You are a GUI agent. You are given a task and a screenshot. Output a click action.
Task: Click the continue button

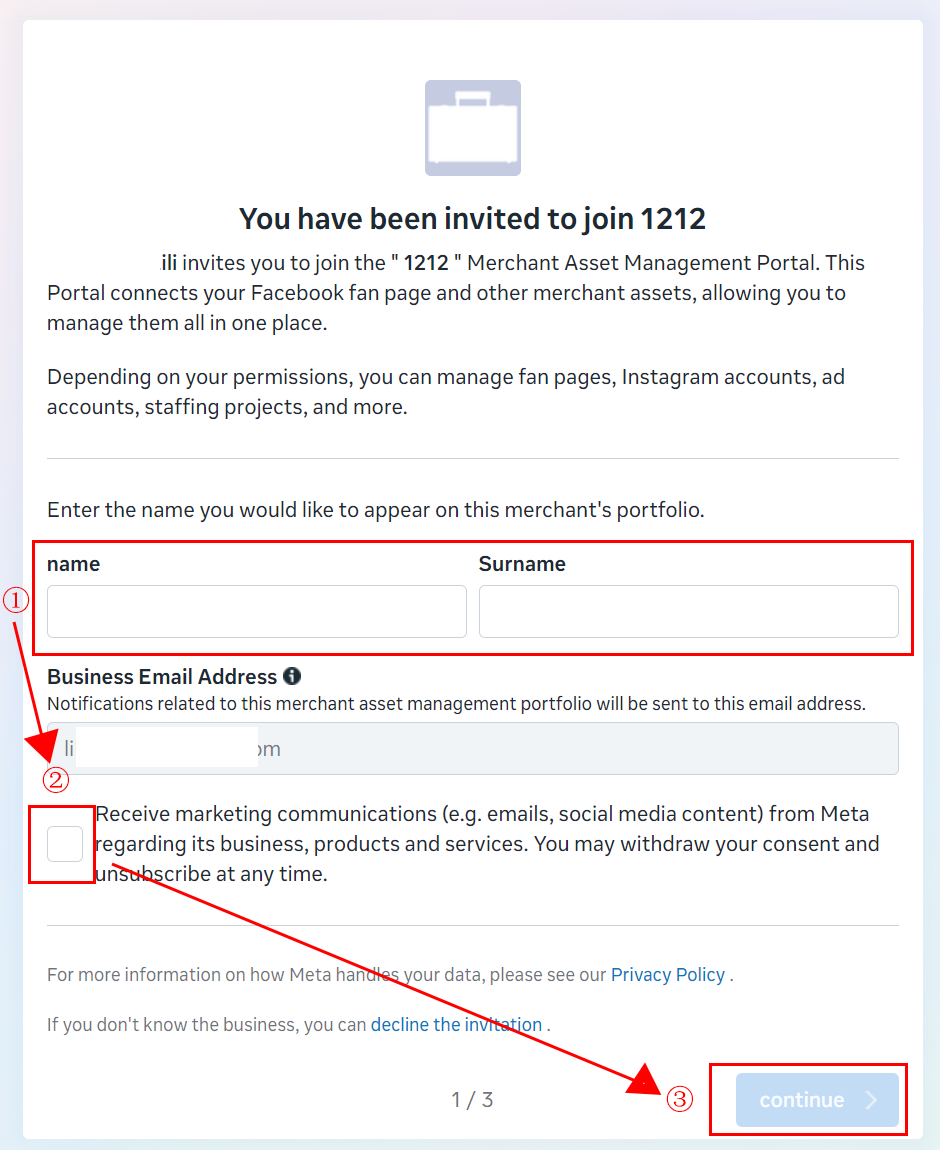[x=818, y=1099]
